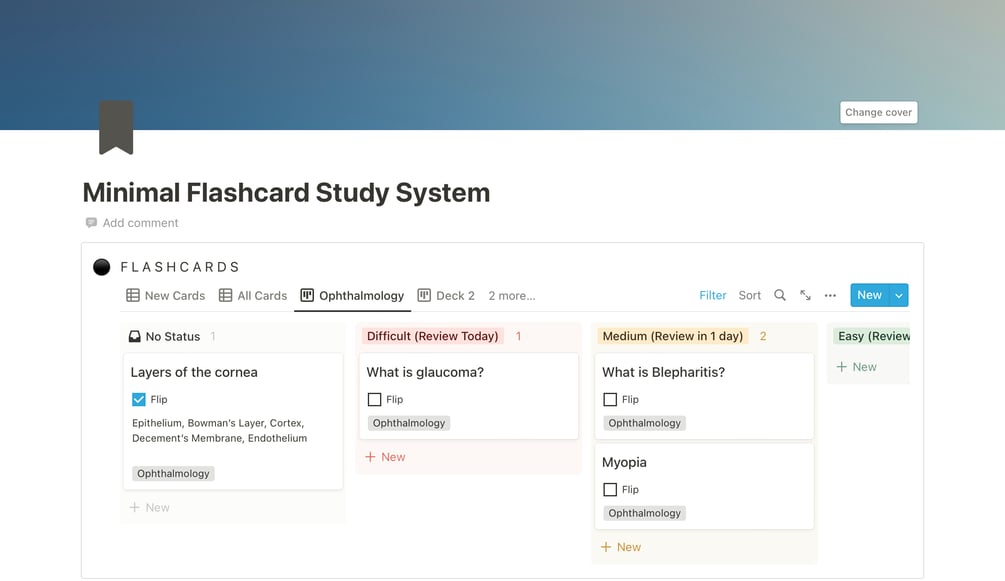Click the board icon beside Ophthalmology
This screenshot has width=1005, height=581.
coord(309,295)
